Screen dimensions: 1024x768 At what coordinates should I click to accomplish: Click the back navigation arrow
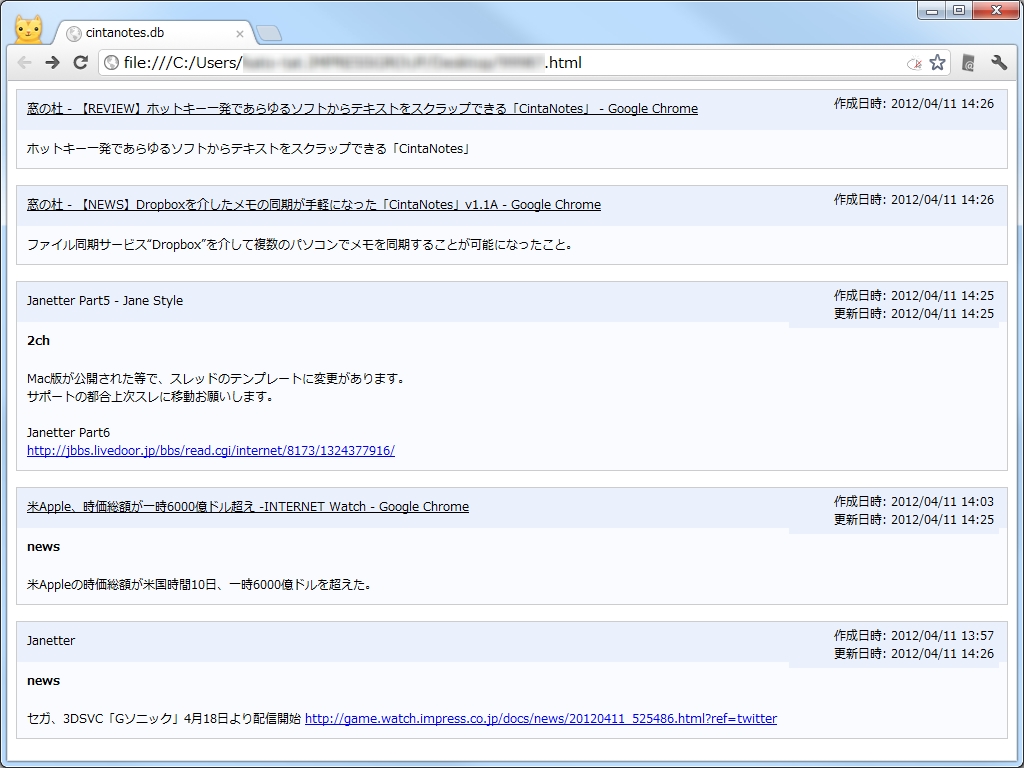coord(26,62)
